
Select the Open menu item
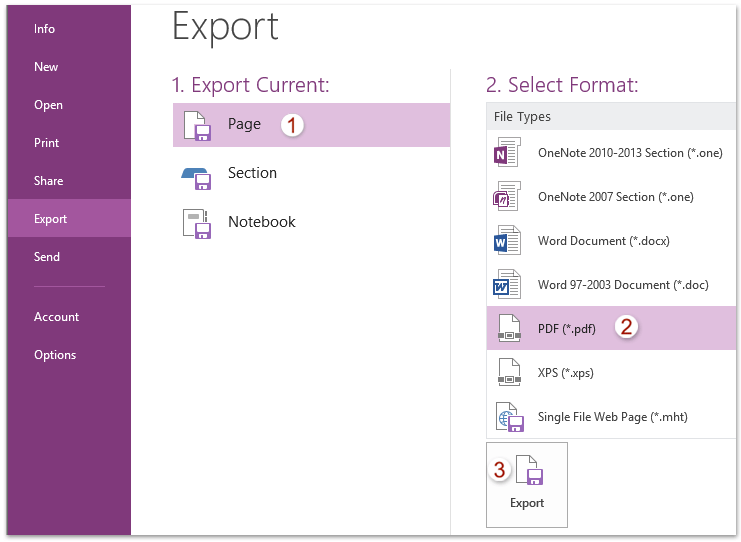[x=48, y=105]
